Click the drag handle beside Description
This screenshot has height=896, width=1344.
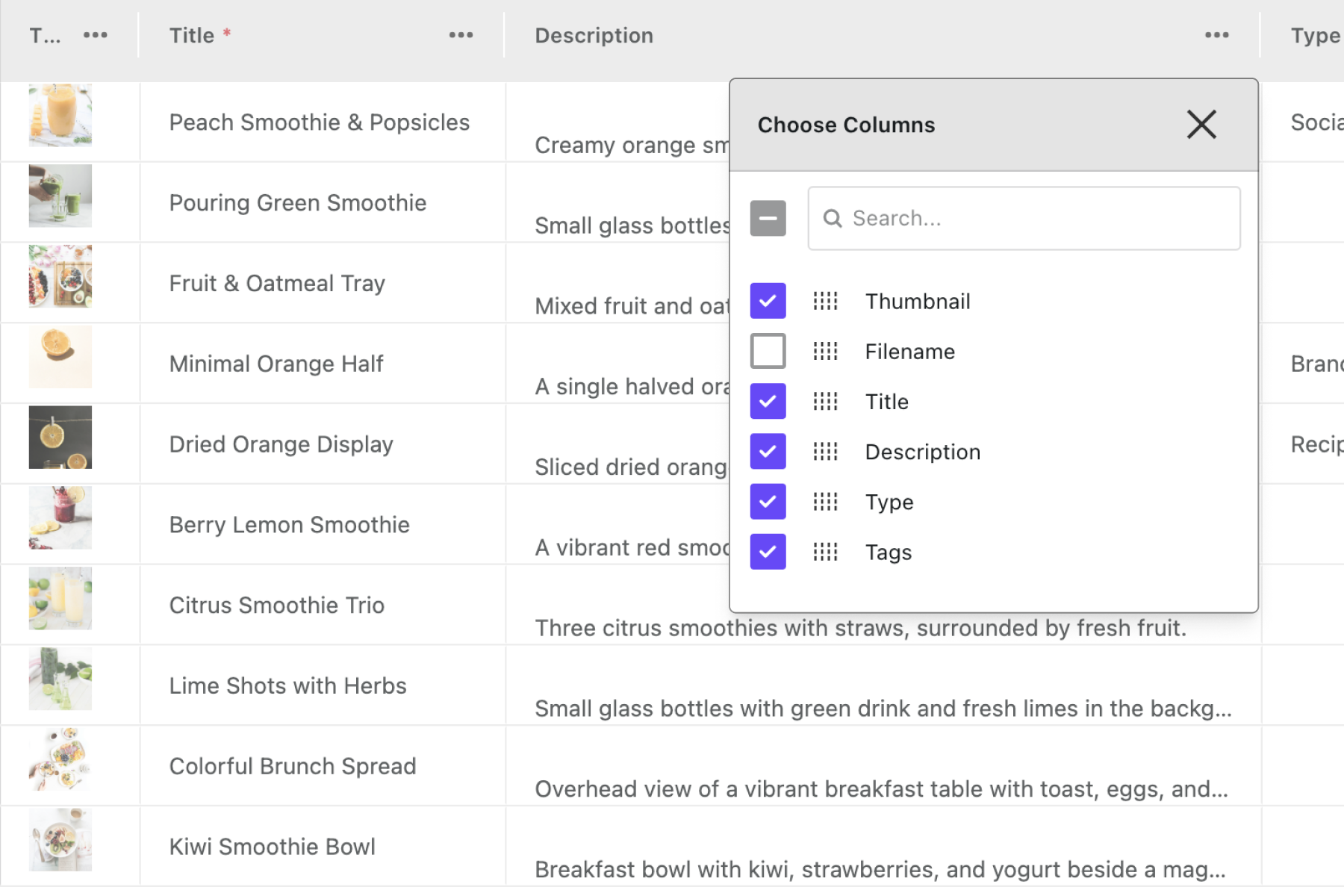coord(825,451)
